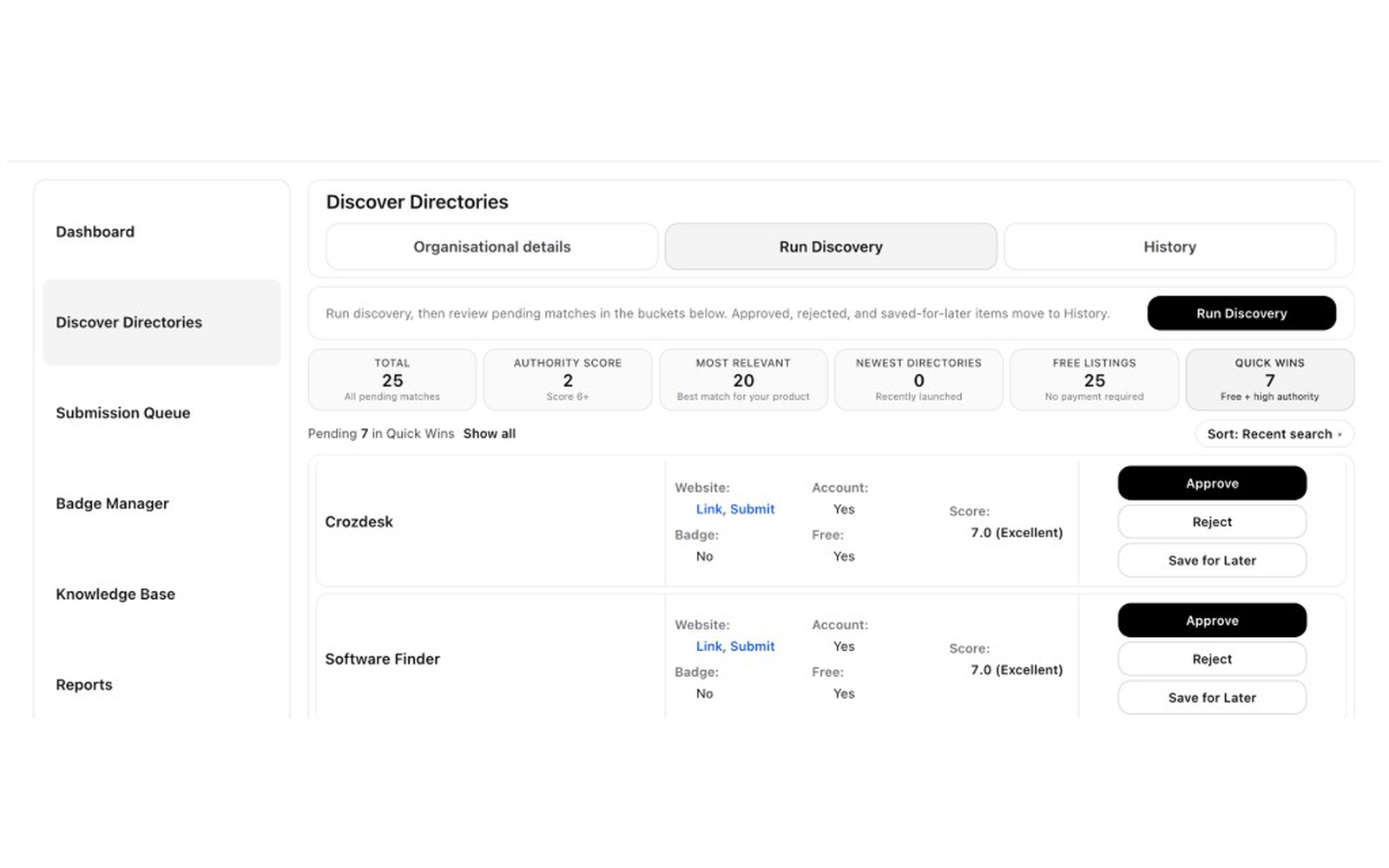This screenshot has width=1389, height=868.
Task: Open Software Finder Submit link
Action: [x=753, y=647]
